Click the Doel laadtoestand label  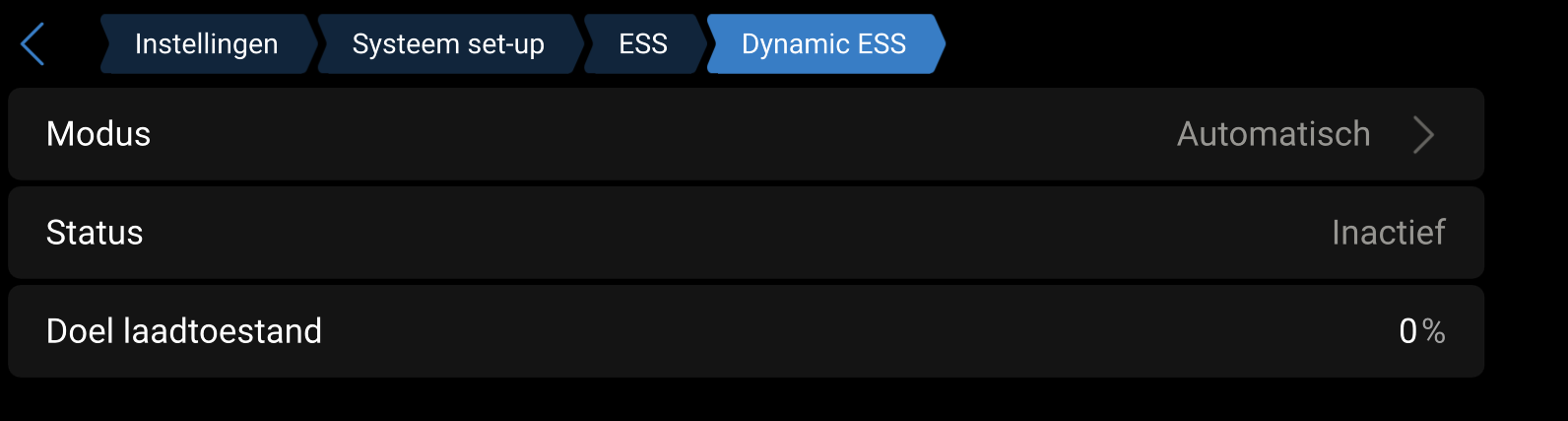[x=184, y=331]
